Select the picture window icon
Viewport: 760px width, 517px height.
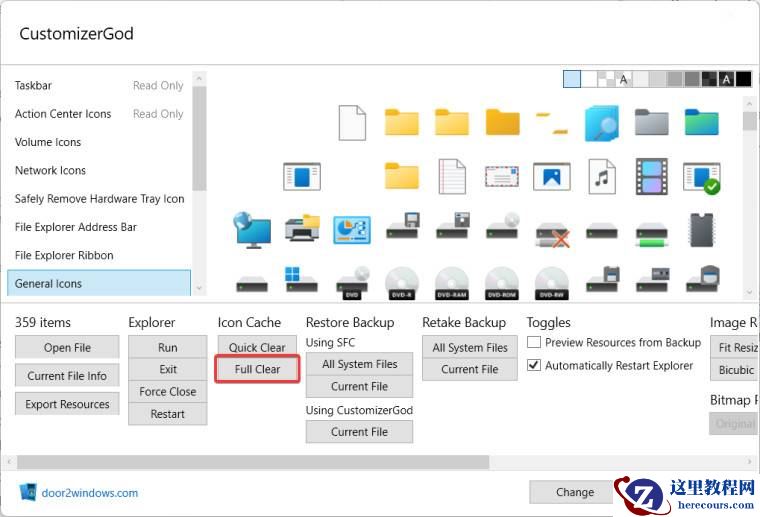coord(552,176)
